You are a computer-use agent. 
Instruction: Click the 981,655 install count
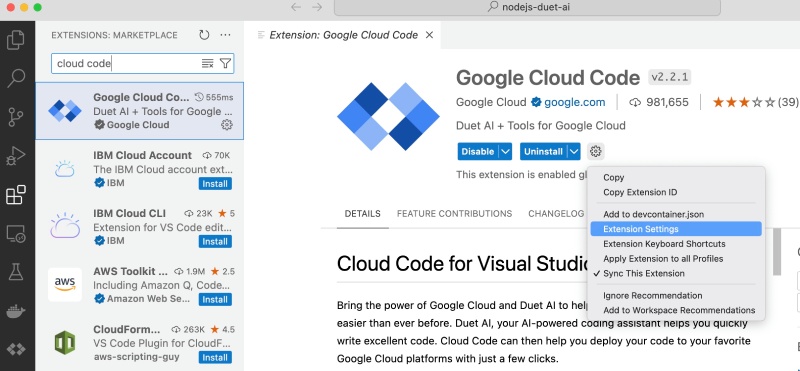pyautogui.click(x=659, y=102)
